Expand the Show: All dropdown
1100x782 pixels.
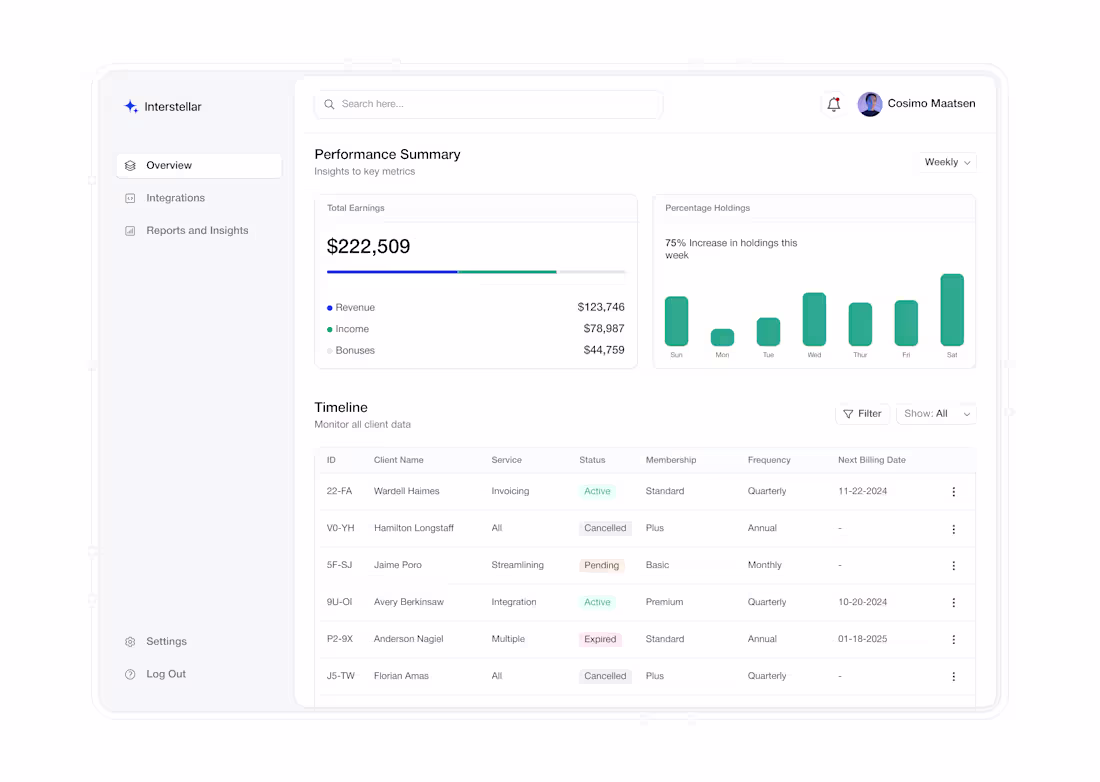point(935,413)
